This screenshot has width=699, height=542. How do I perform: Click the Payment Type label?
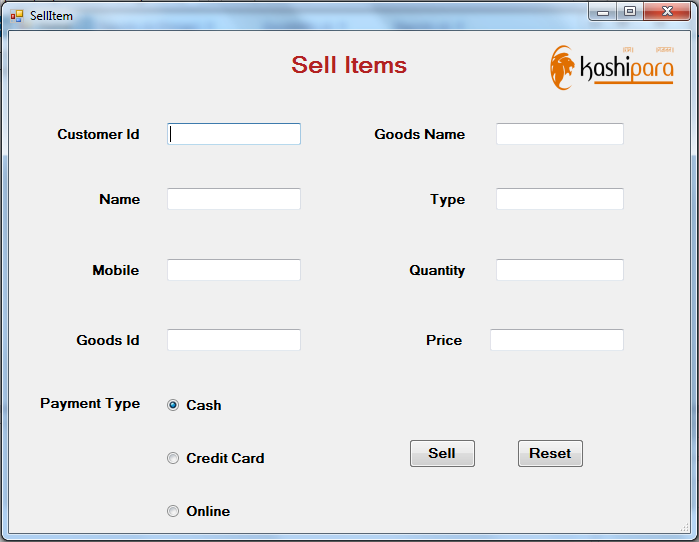click(90, 403)
